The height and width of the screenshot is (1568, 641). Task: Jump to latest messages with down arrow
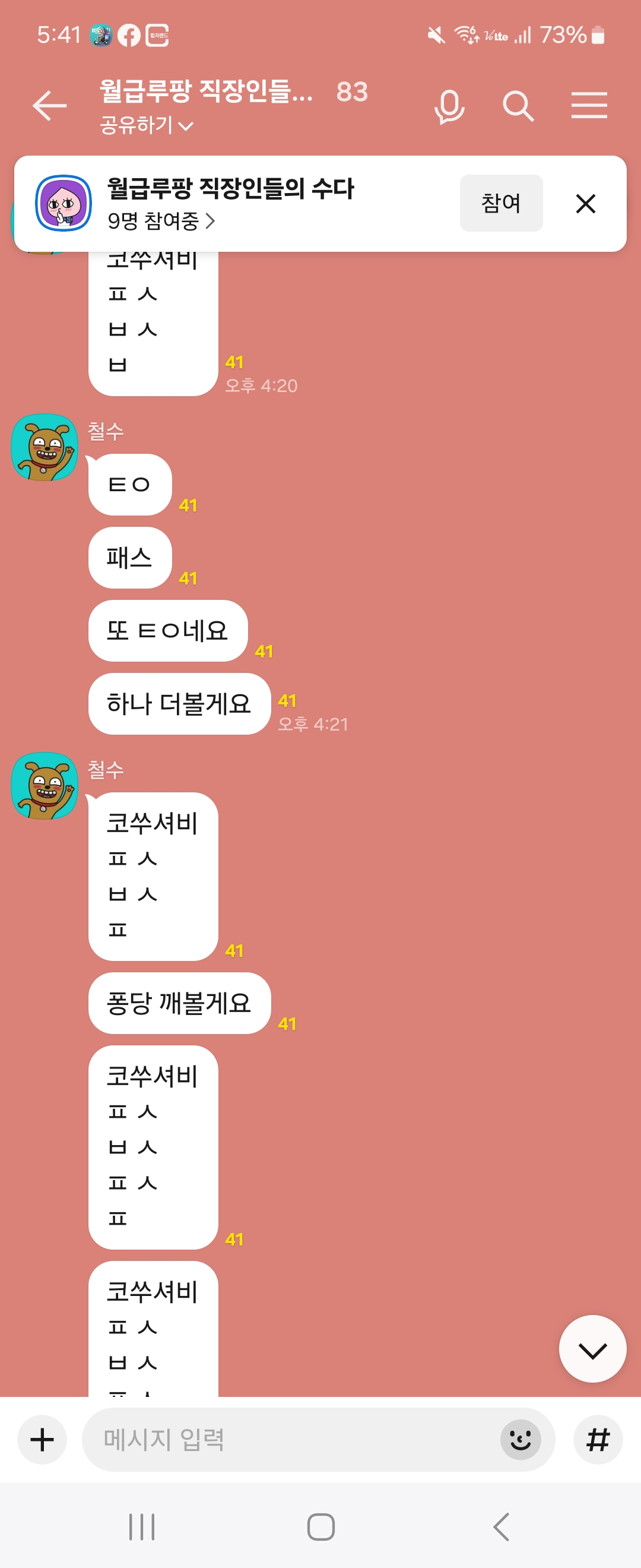592,1349
